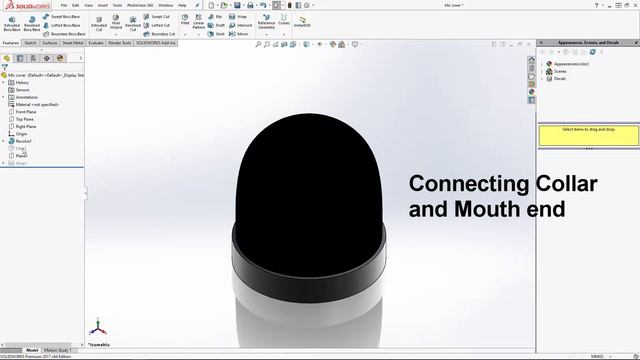Select Material <not specified> item
This screenshot has height=360, width=640.
pos(33,104)
